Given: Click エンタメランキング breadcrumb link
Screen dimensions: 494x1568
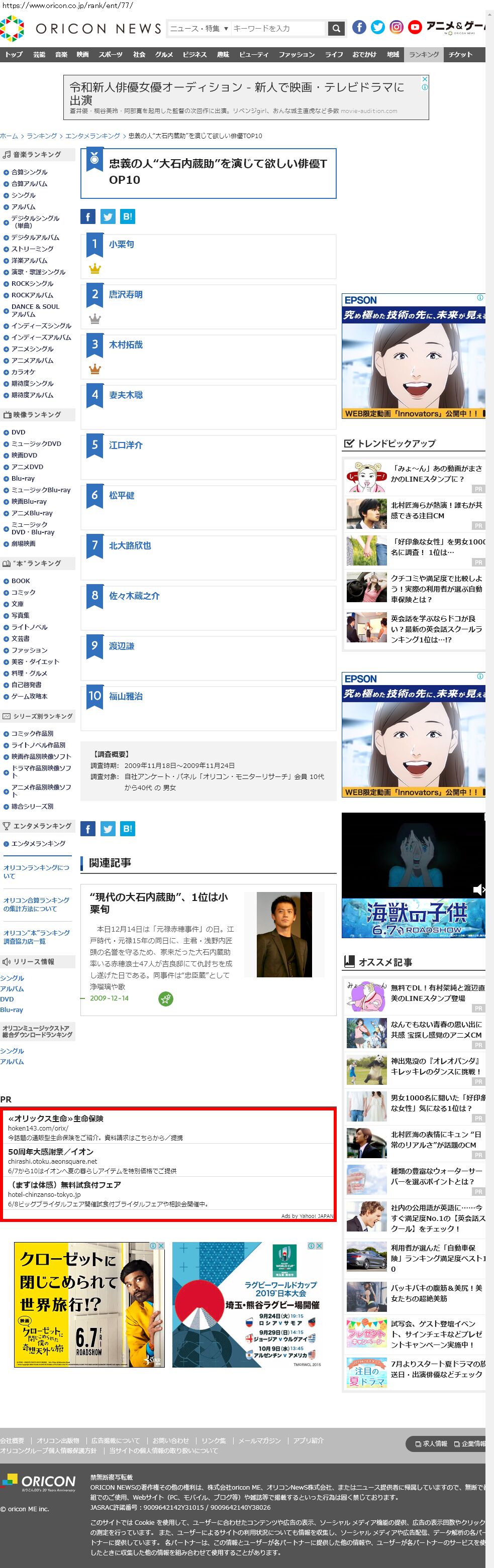Looking at the screenshot, I should (92, 136).
